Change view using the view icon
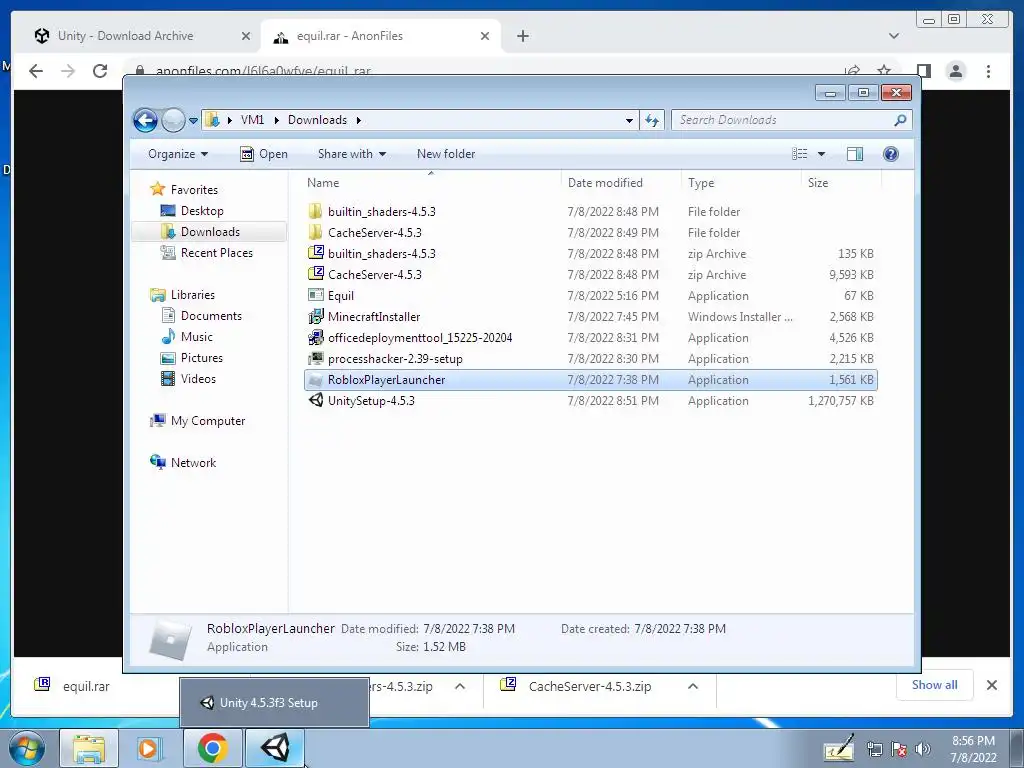This screenshot has height=768, width=1024. click(x=800, y=154)
